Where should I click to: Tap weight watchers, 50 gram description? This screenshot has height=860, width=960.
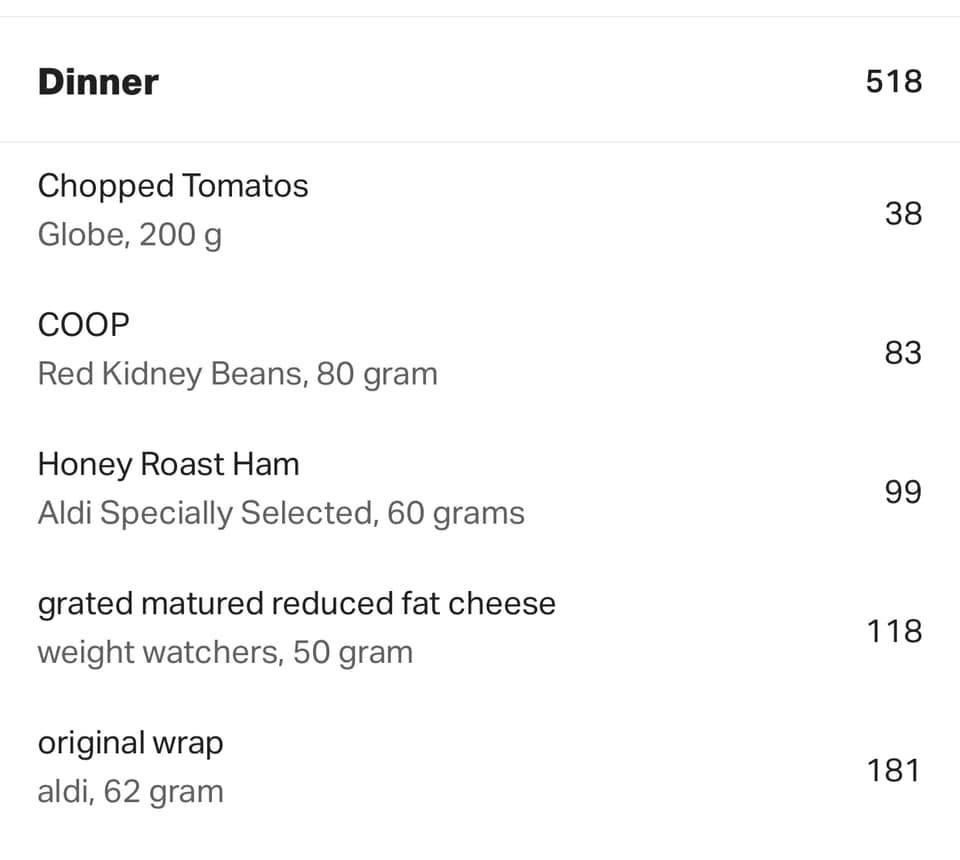tap(225, 652)
